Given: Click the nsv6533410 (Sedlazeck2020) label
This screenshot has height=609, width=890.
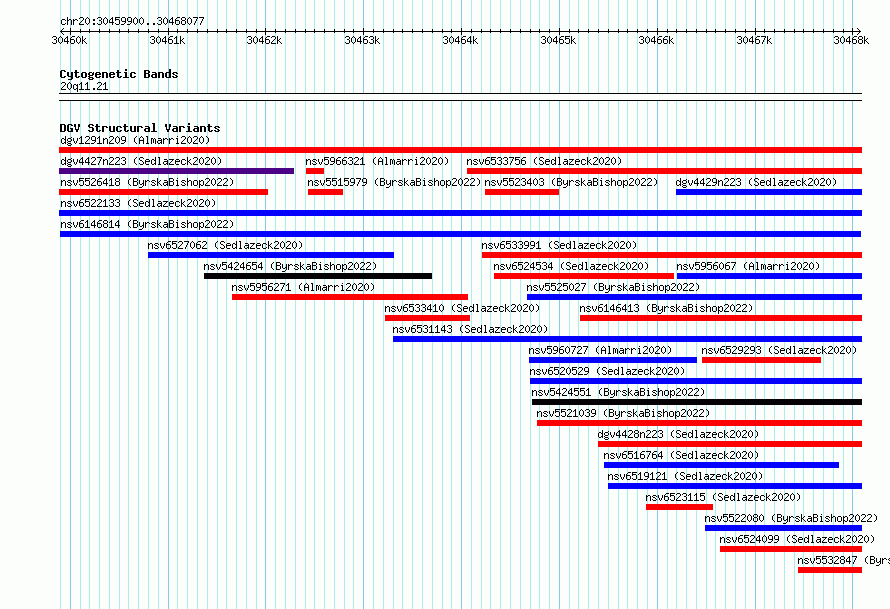Looking at the screenshot, I should 462,308.
